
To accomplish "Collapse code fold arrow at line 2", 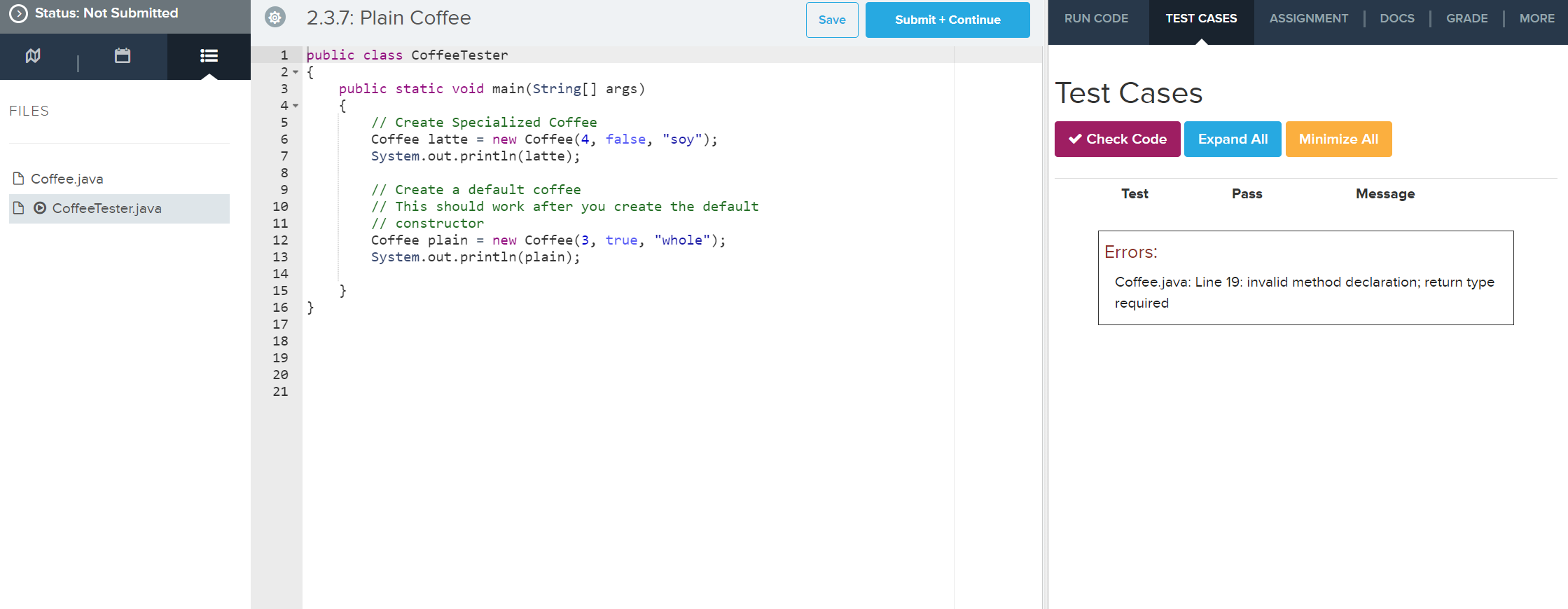I will click(296, 72).
